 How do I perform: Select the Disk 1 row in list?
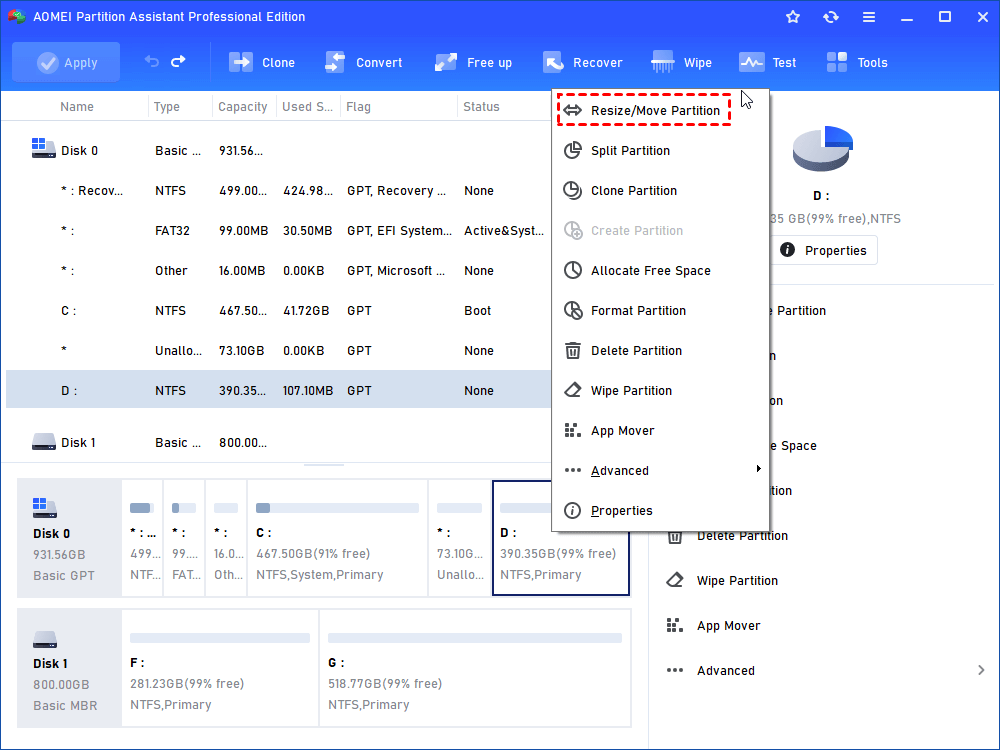(x=278, y=442)
